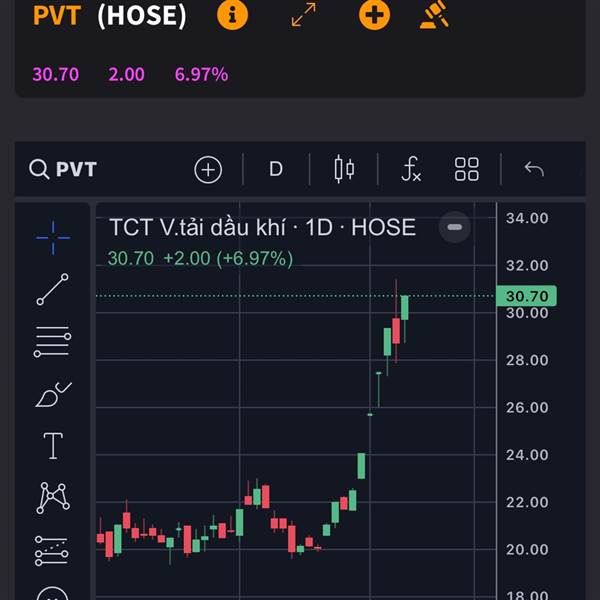Open the candlestick chart type selector
The image size is (600, 600).
(x=344, y=169)
